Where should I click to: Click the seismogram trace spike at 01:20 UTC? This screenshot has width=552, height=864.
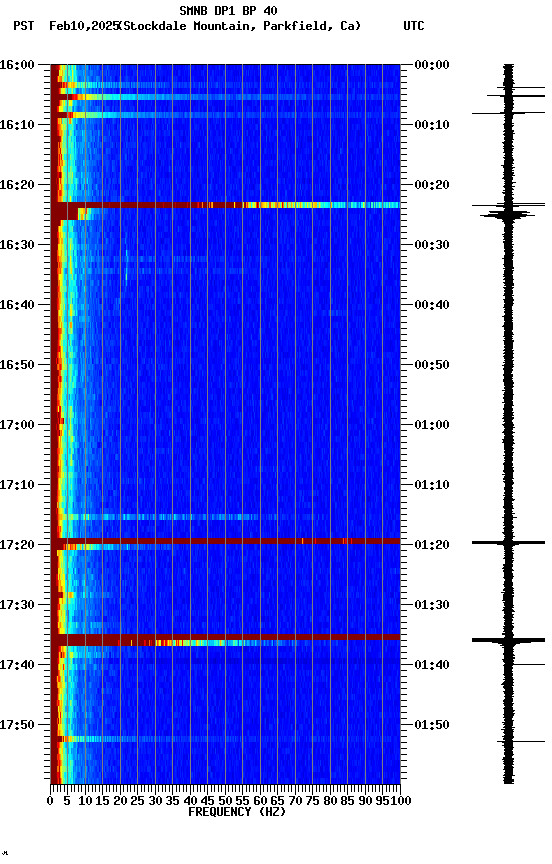(x=508, y=543)
